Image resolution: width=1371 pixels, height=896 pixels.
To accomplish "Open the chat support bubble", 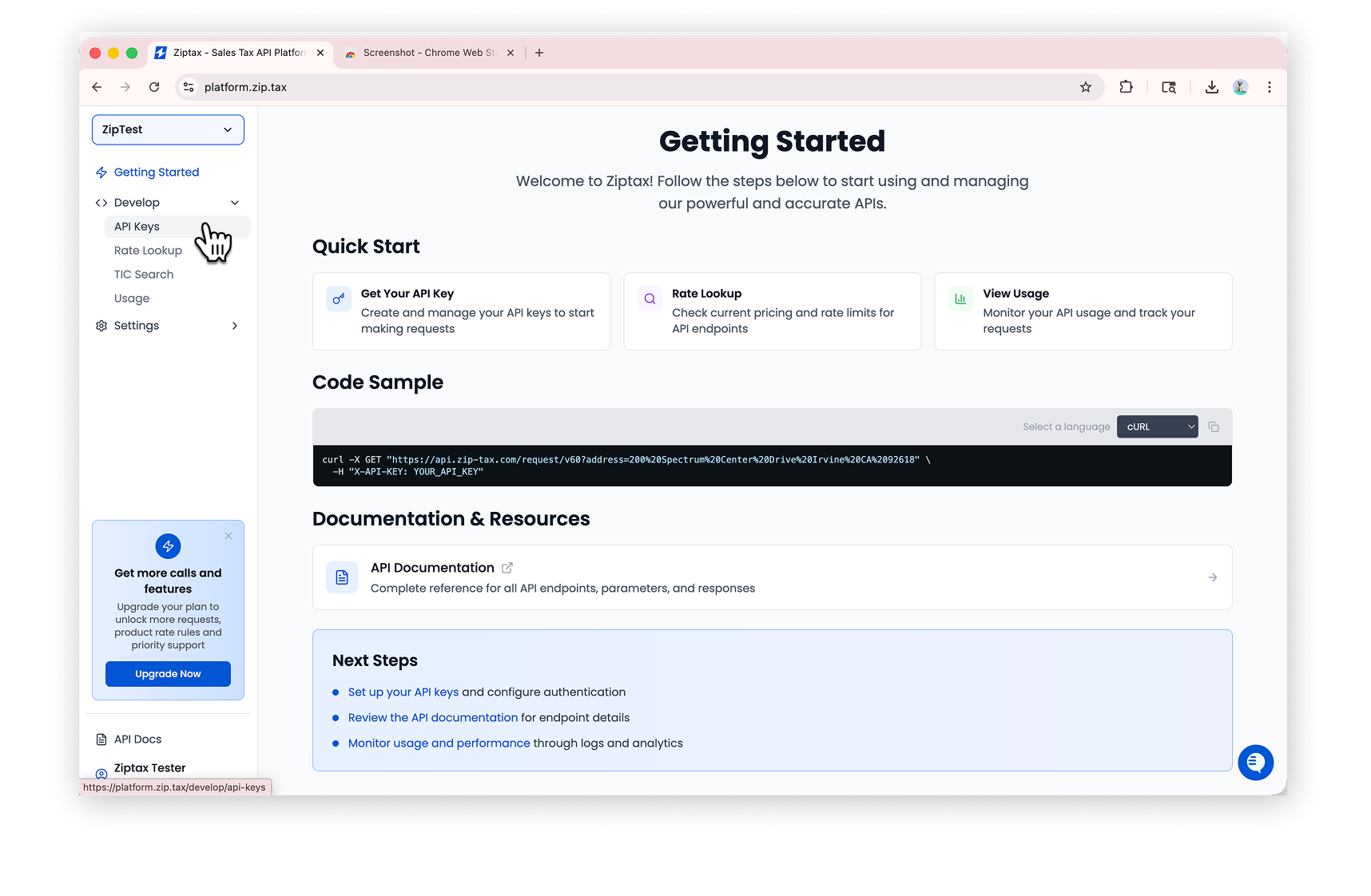I will coord(1255,763).
